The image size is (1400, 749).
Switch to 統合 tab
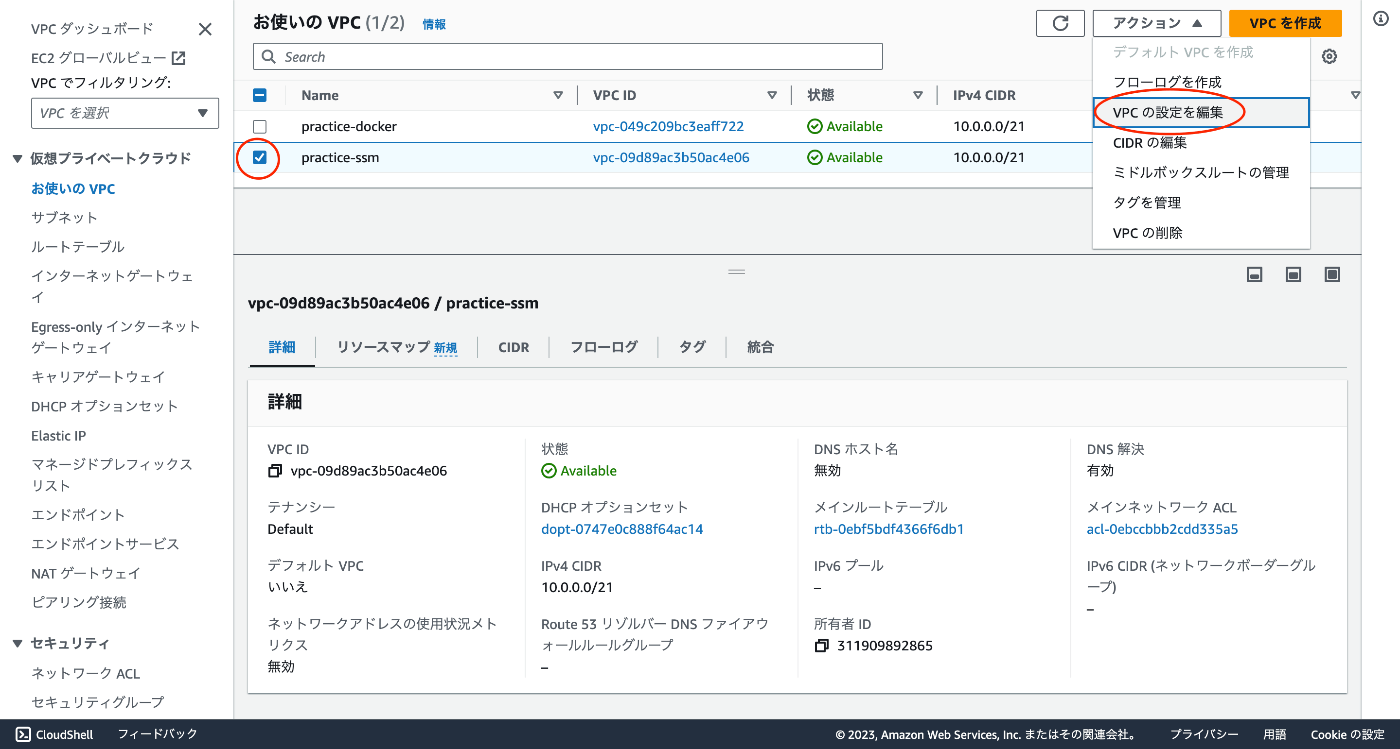[x=760, y=347]
